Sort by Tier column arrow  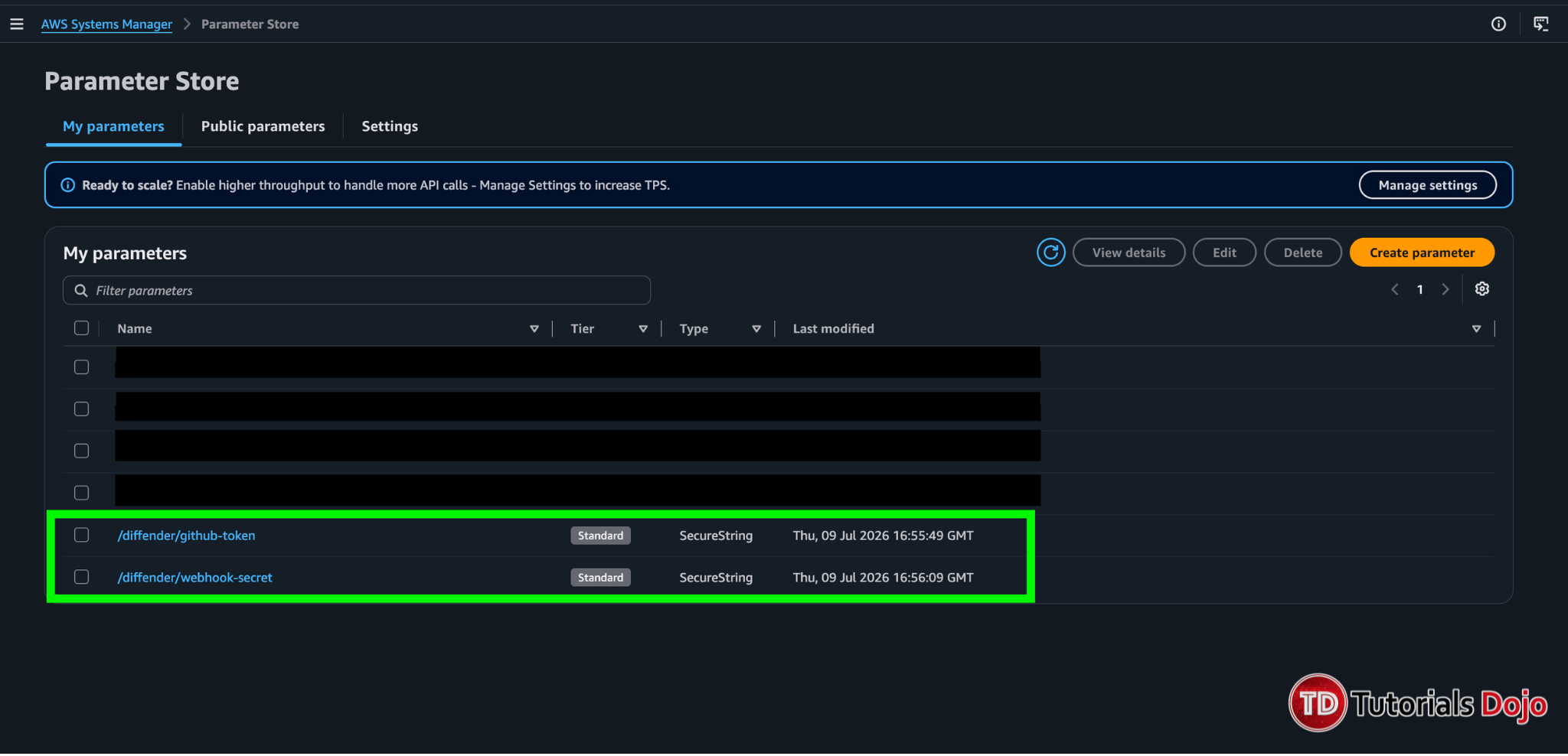tap(643, 329)
